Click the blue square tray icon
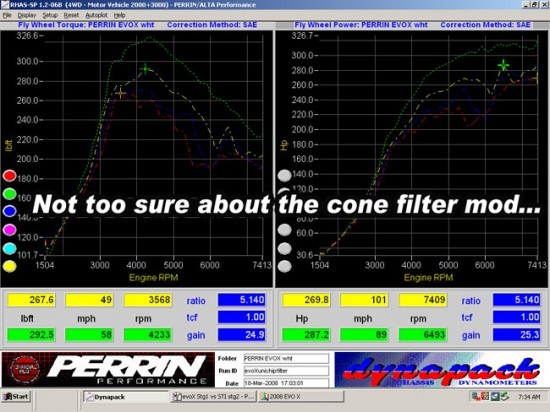The width and height of the screenshot is (550, 412). point(495,397)
